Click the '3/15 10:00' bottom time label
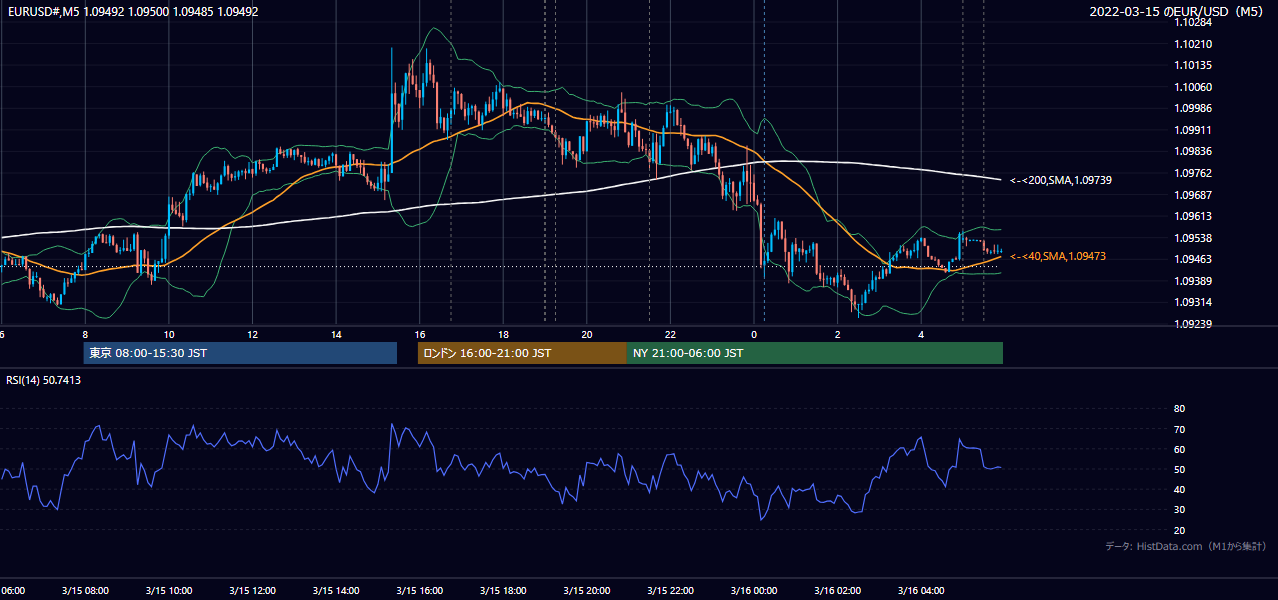 pyautogui.click(x=169, y=591)
